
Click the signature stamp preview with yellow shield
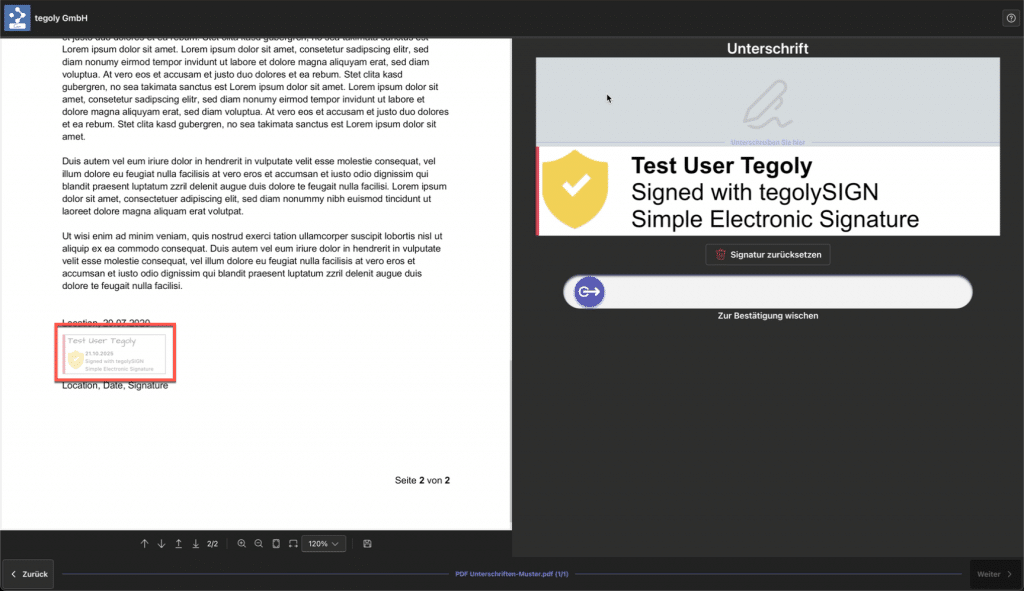767,191
